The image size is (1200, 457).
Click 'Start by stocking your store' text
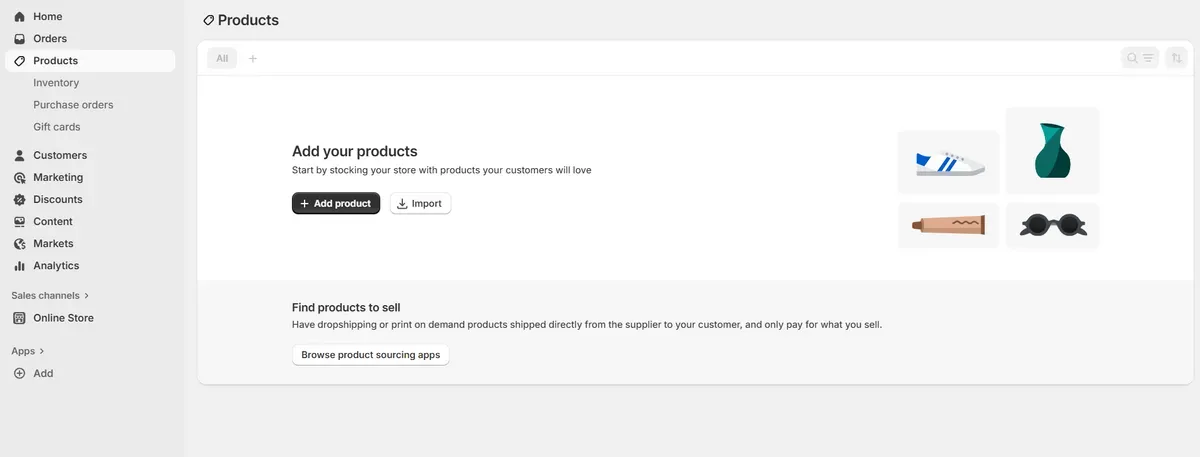[x=442, y=170]
